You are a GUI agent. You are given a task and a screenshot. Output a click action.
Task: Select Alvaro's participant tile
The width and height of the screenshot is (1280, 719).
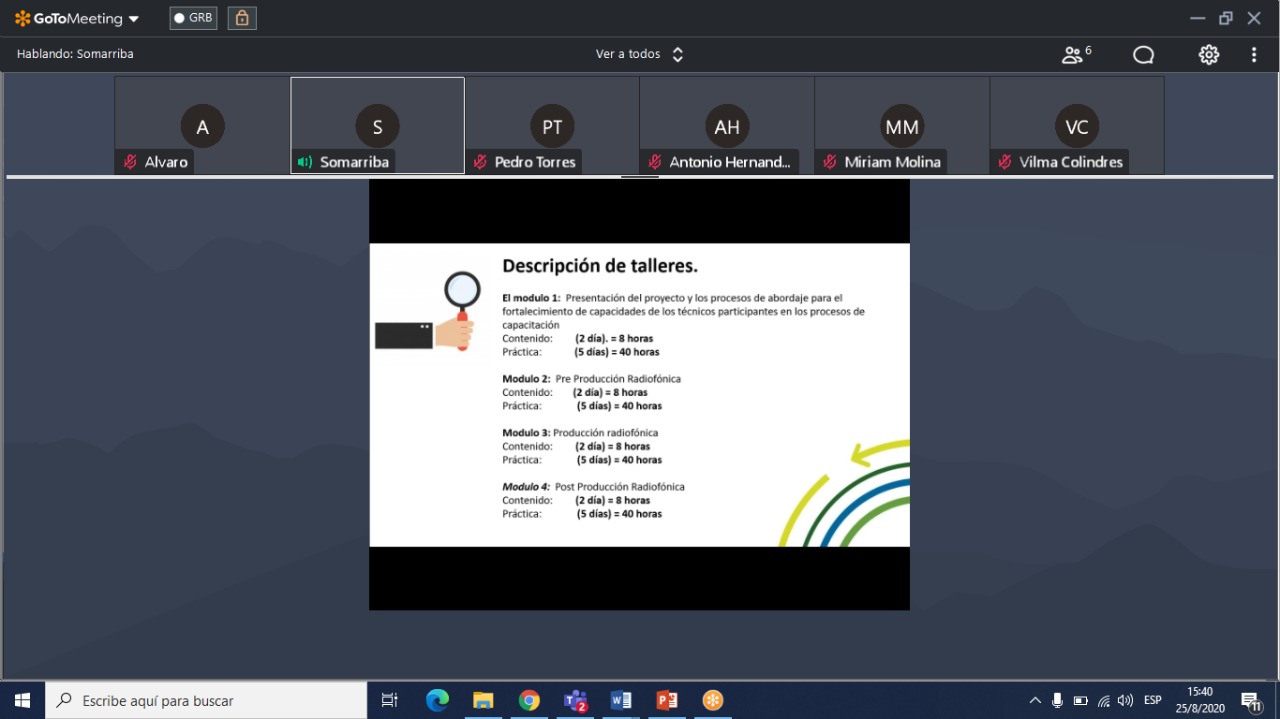pos(202,125)
